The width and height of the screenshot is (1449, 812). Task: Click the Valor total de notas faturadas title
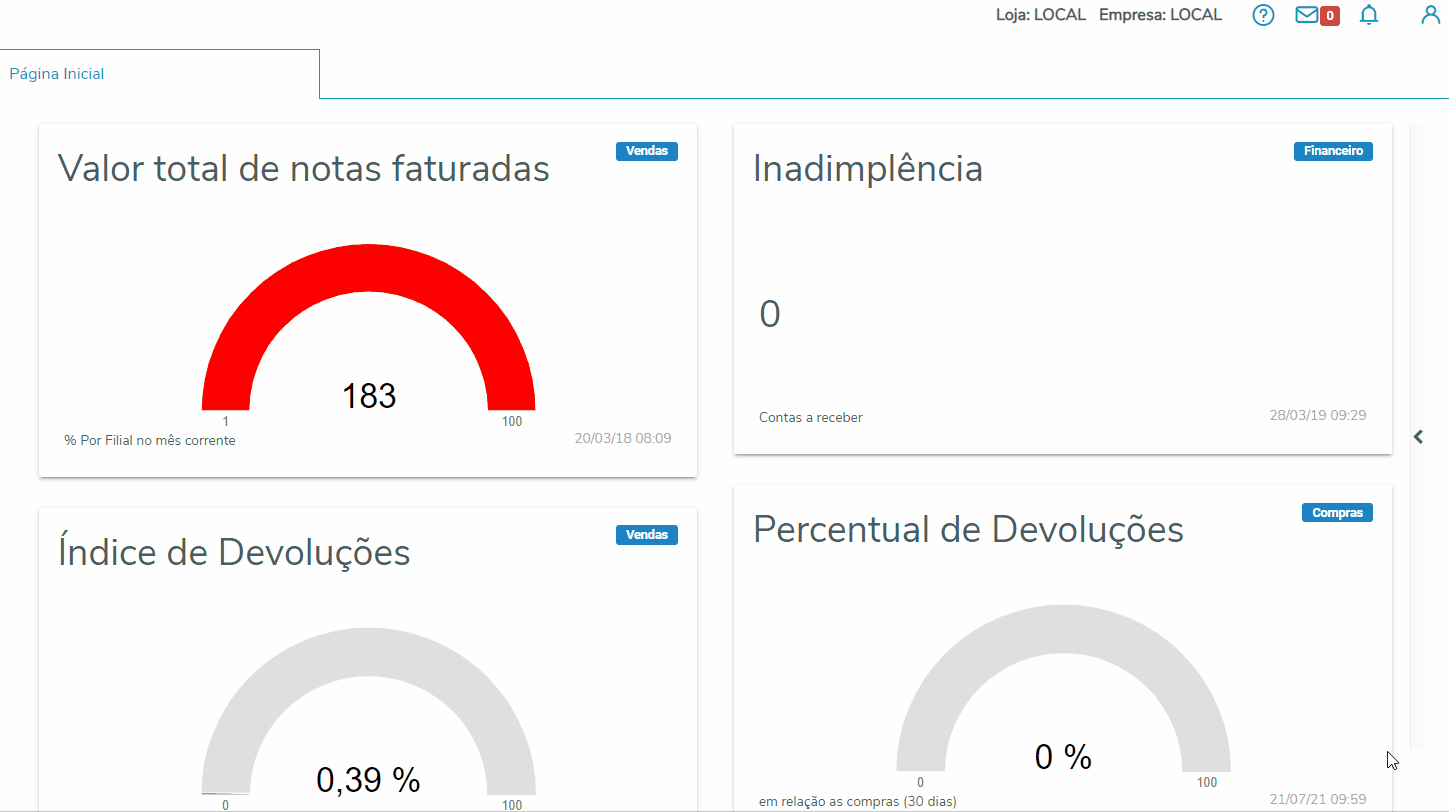tap(304, 168)
